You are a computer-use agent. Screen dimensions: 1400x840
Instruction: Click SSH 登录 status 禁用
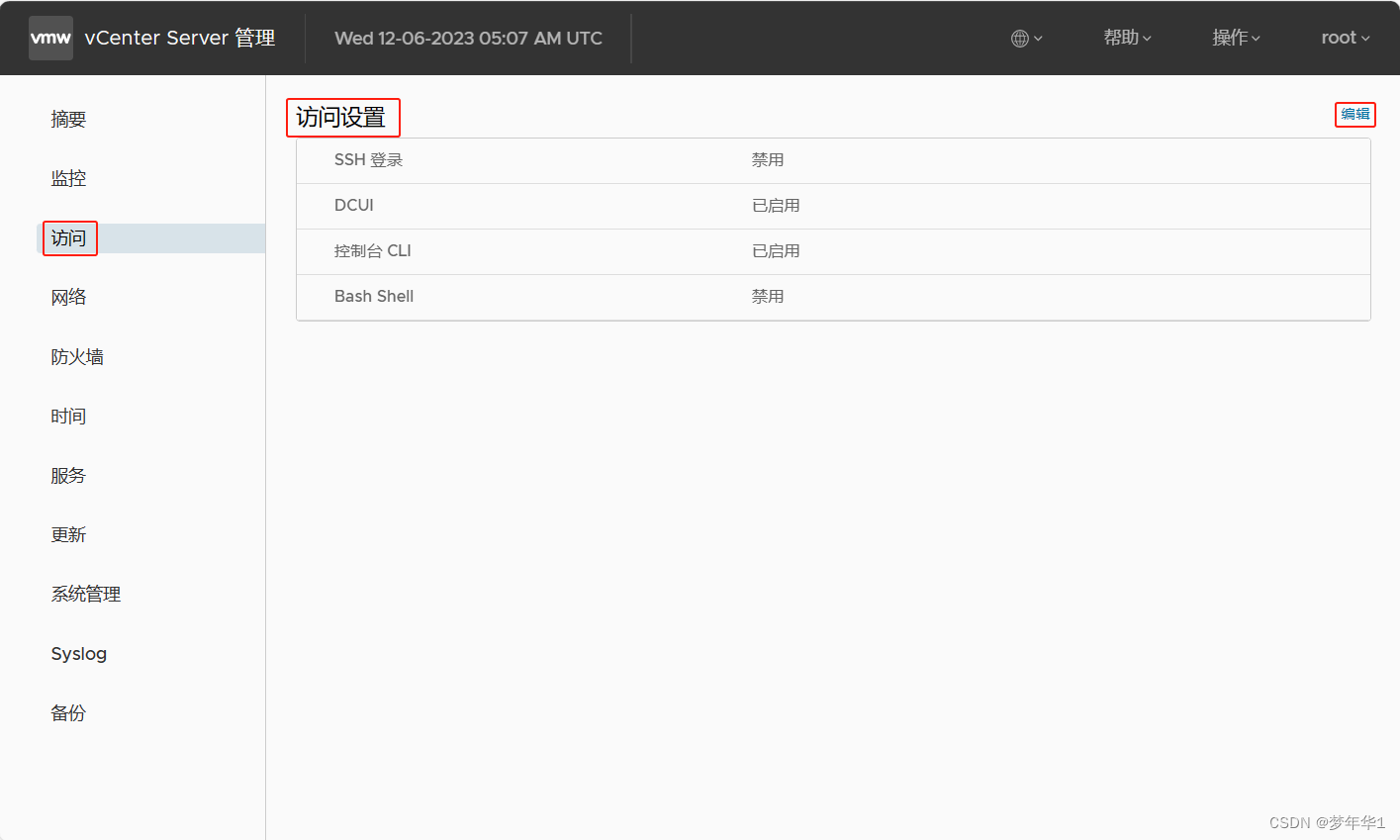click(x=768, y=160)
